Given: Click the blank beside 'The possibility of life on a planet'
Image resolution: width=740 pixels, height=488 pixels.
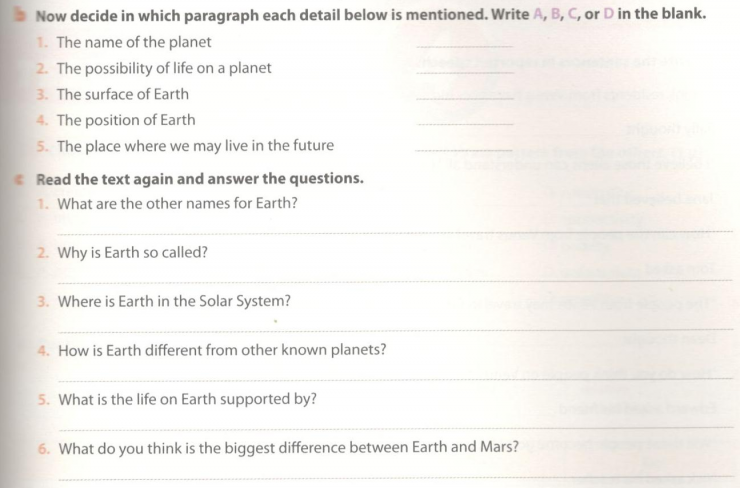Looking at the screenshot, I should [465, 72].
